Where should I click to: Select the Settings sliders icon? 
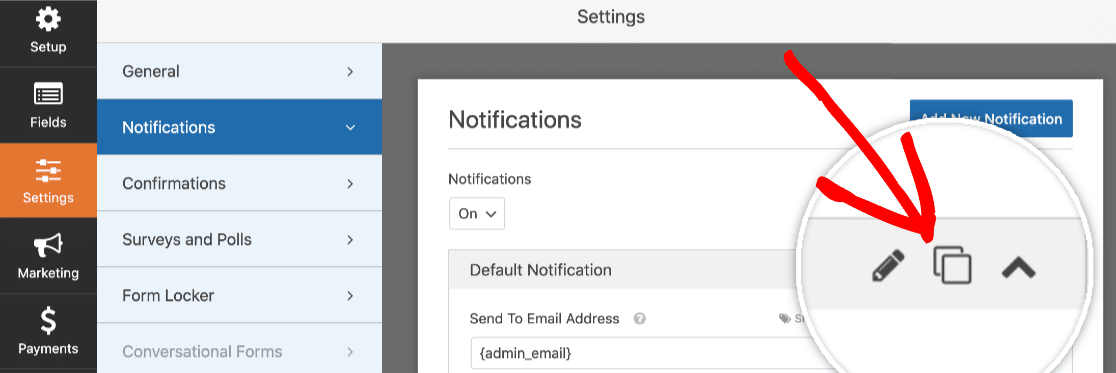pos(48,171)
